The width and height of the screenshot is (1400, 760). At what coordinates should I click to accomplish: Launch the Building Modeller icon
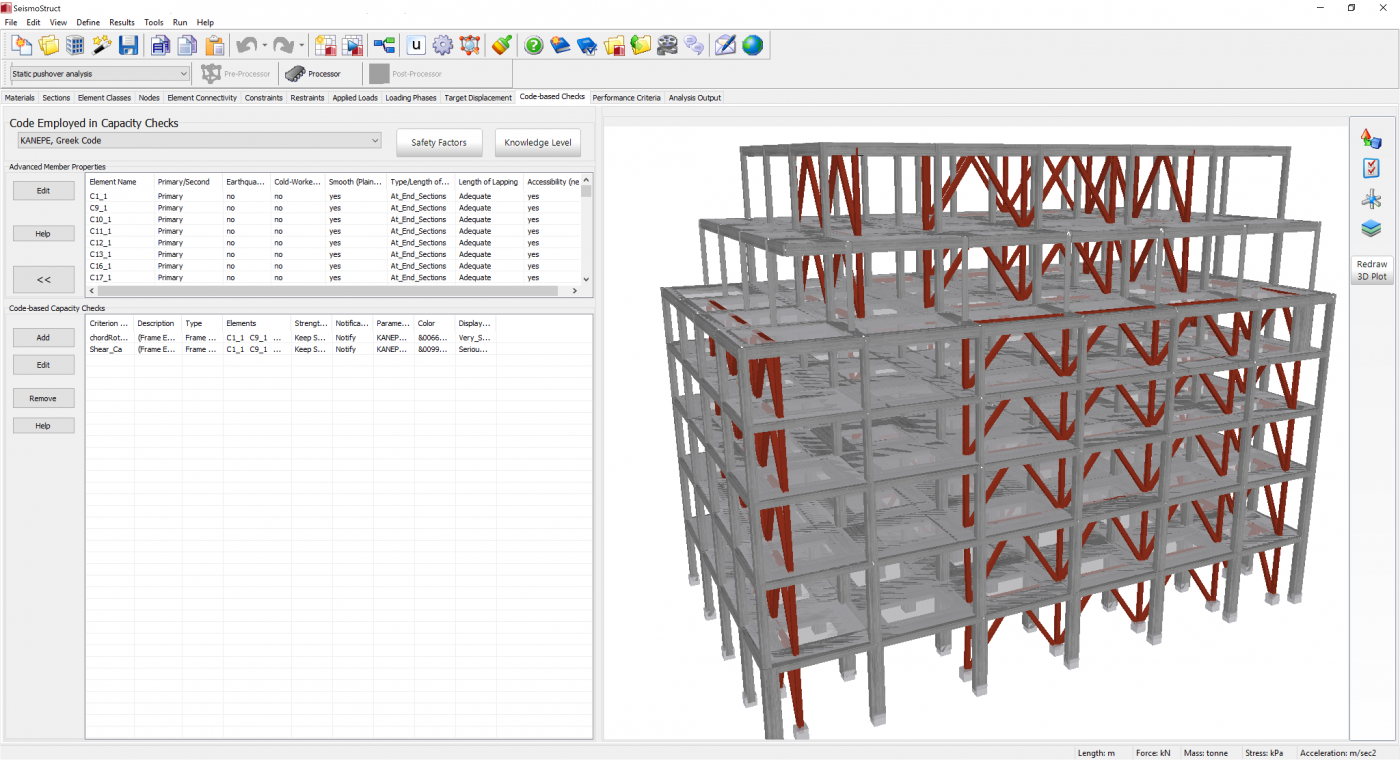[x=75, y=45]
